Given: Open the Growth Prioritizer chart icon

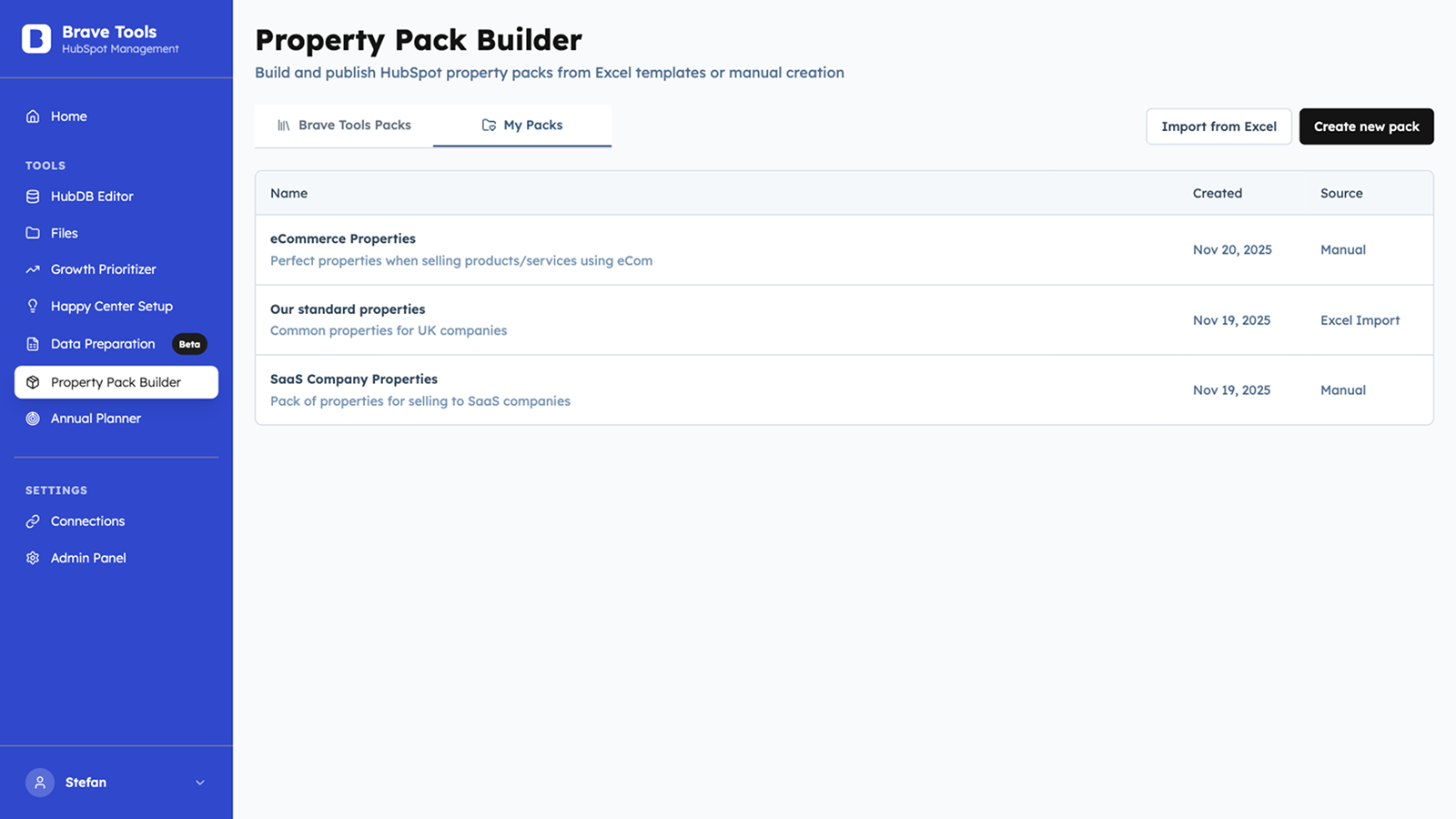Looking at the screenshot, I should tap(33, 268).
